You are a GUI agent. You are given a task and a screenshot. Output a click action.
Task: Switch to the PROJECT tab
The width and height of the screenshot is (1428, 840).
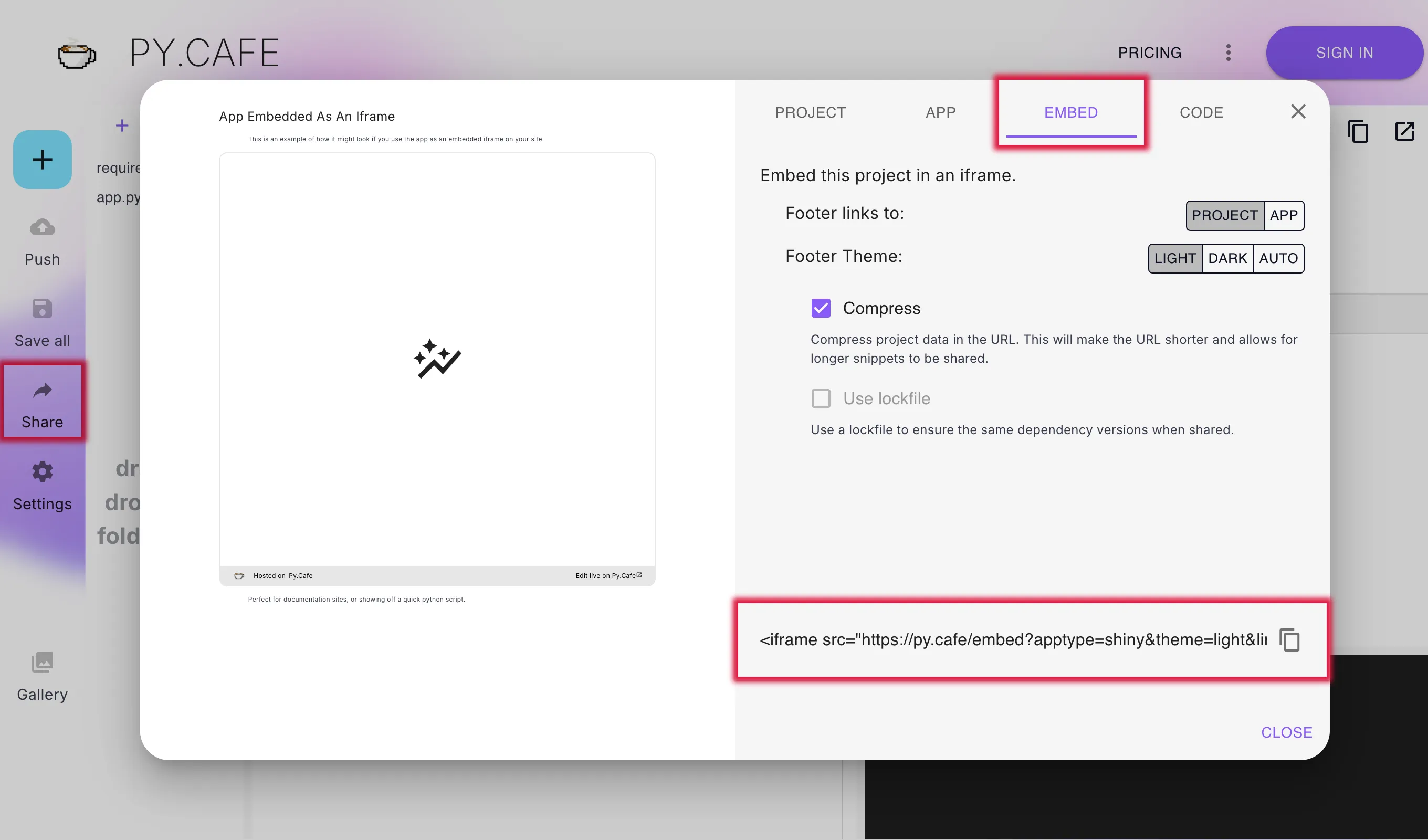point(810,111)
